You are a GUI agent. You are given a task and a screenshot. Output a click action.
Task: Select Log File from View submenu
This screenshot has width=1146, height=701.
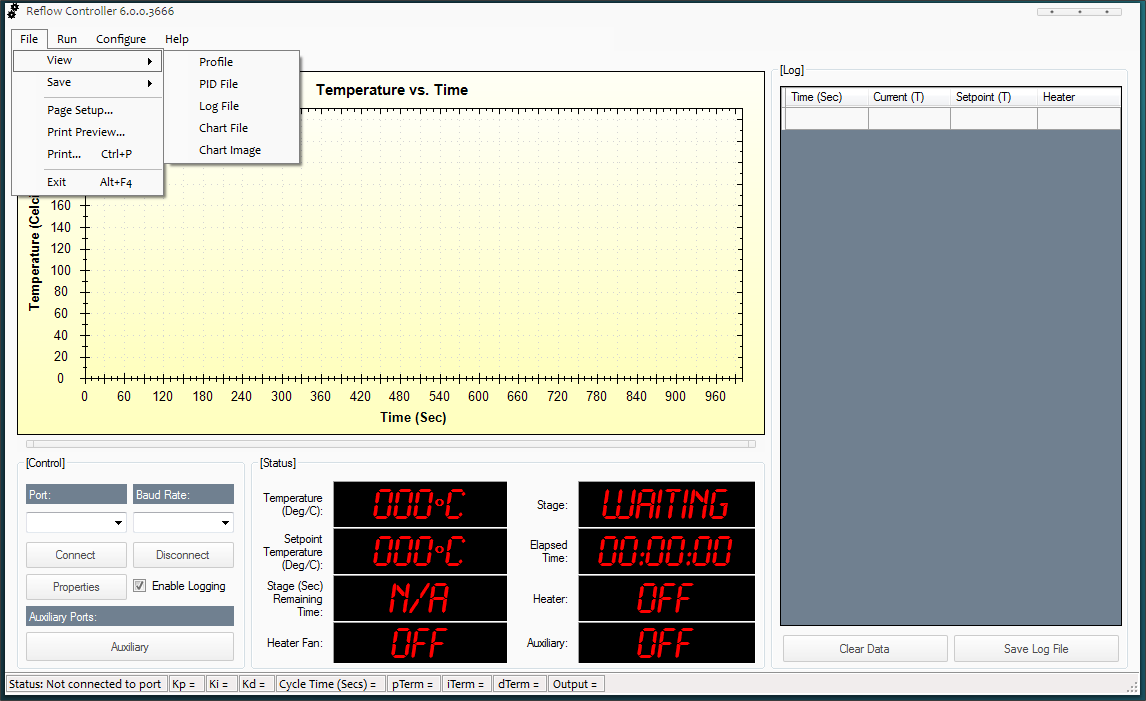[219, 106]
